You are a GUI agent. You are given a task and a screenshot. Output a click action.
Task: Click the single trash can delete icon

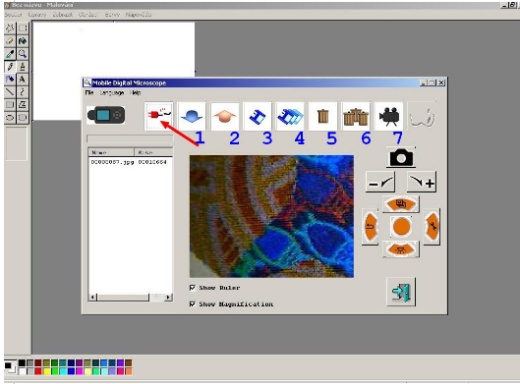coord(323,116)
